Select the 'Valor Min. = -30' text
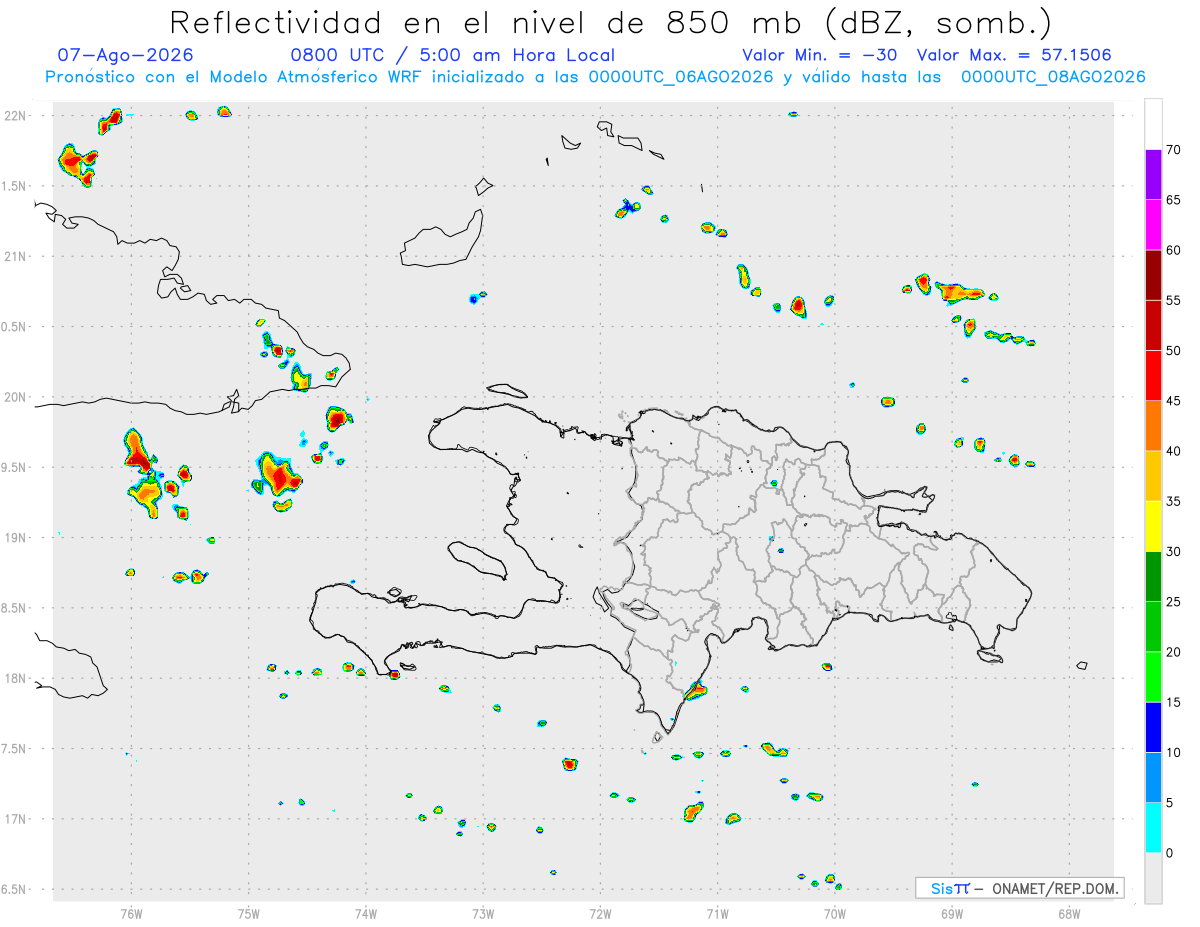The image size is (1200, 927). point(821,55)
